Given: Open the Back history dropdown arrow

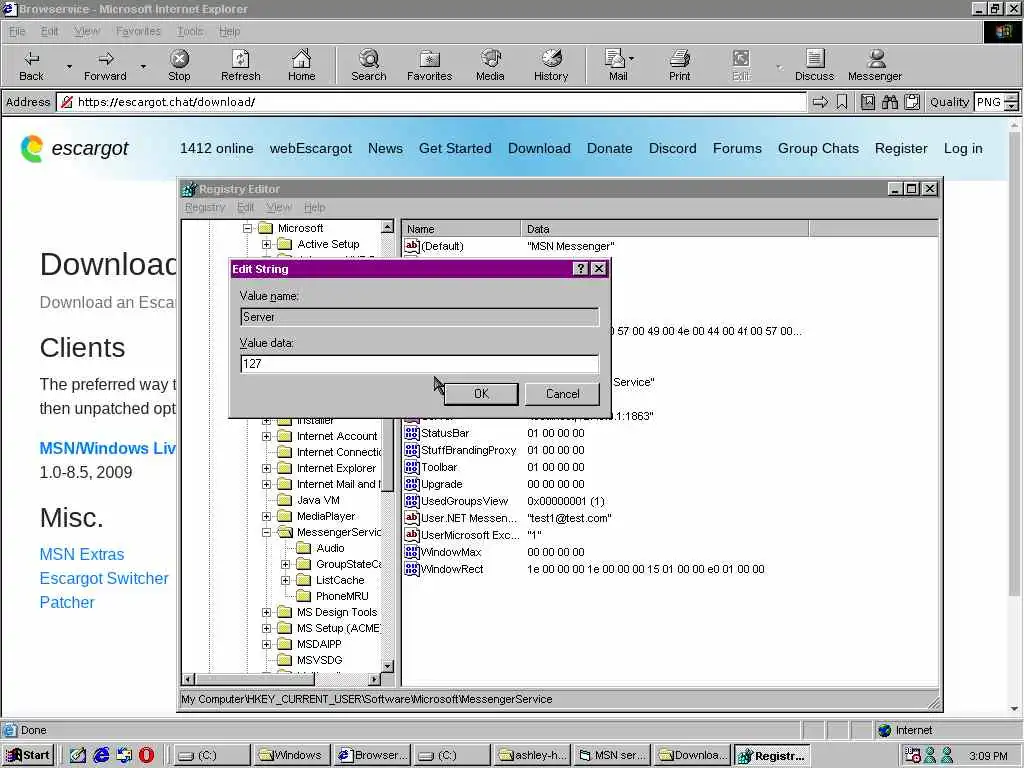Looking at the screenshot, I should coord(69,66).
